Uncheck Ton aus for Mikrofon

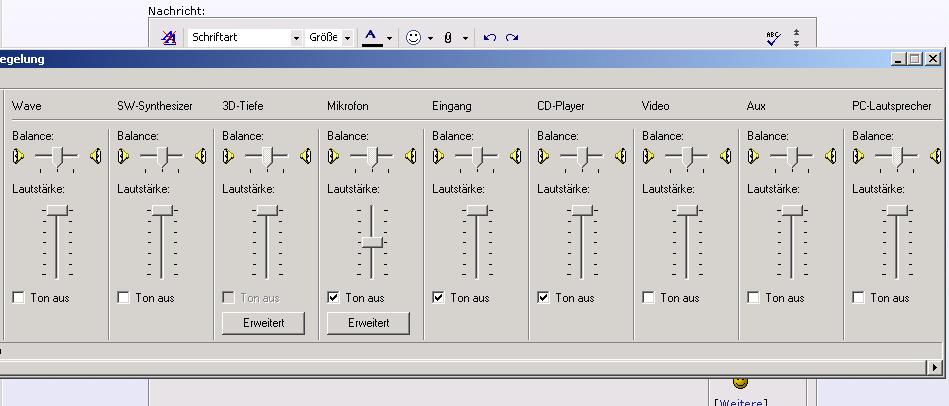point(333,298)
